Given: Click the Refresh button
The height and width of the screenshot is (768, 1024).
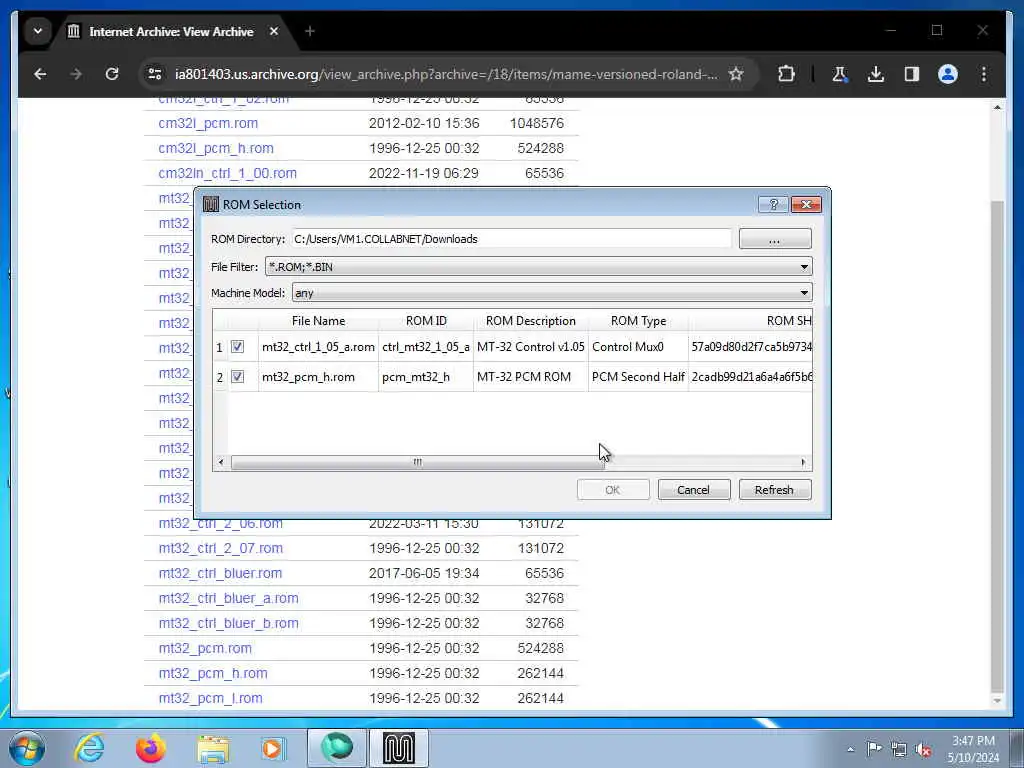Looking at the screenshot, I should point(775,490).
